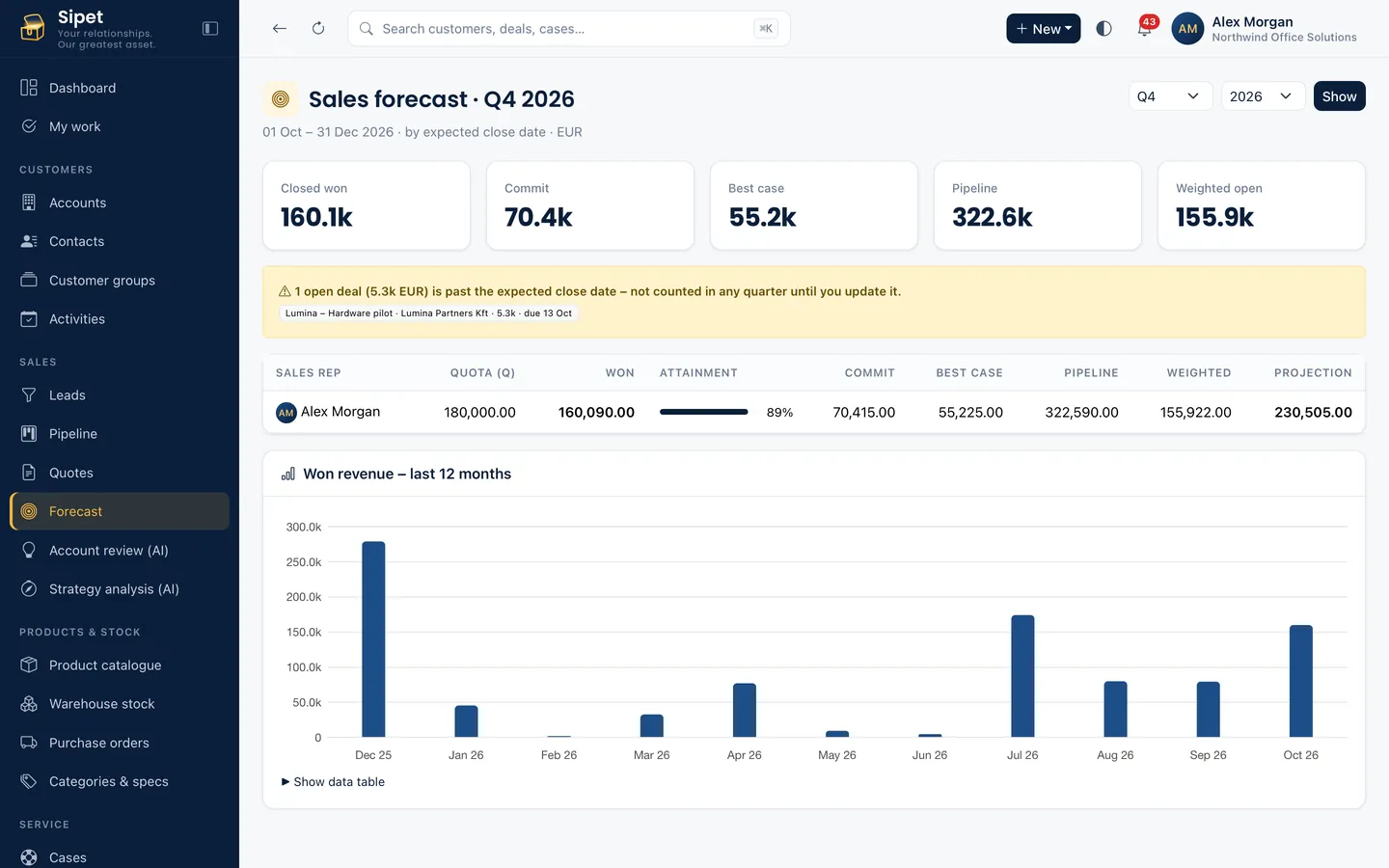1389x868 pixels.
Task: Collapse the sidebar panel icon
Action: click(210, 29)
